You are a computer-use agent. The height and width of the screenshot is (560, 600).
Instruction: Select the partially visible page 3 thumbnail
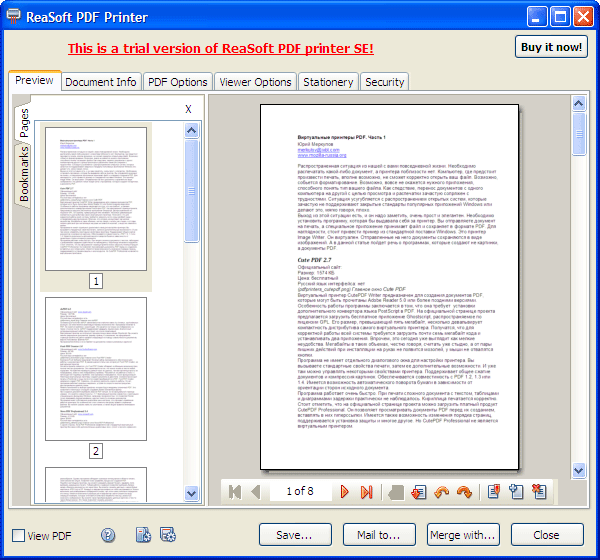pyautogui.click(x=96, y=485)
